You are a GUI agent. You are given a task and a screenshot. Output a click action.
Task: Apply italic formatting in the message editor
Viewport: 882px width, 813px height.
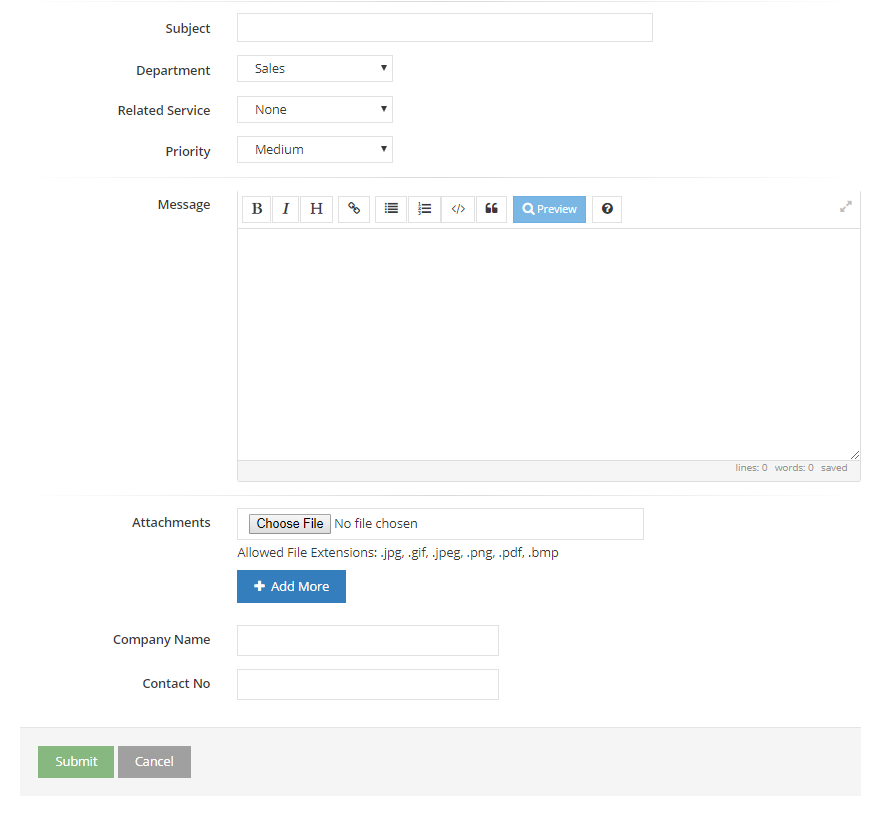(286, 209)
